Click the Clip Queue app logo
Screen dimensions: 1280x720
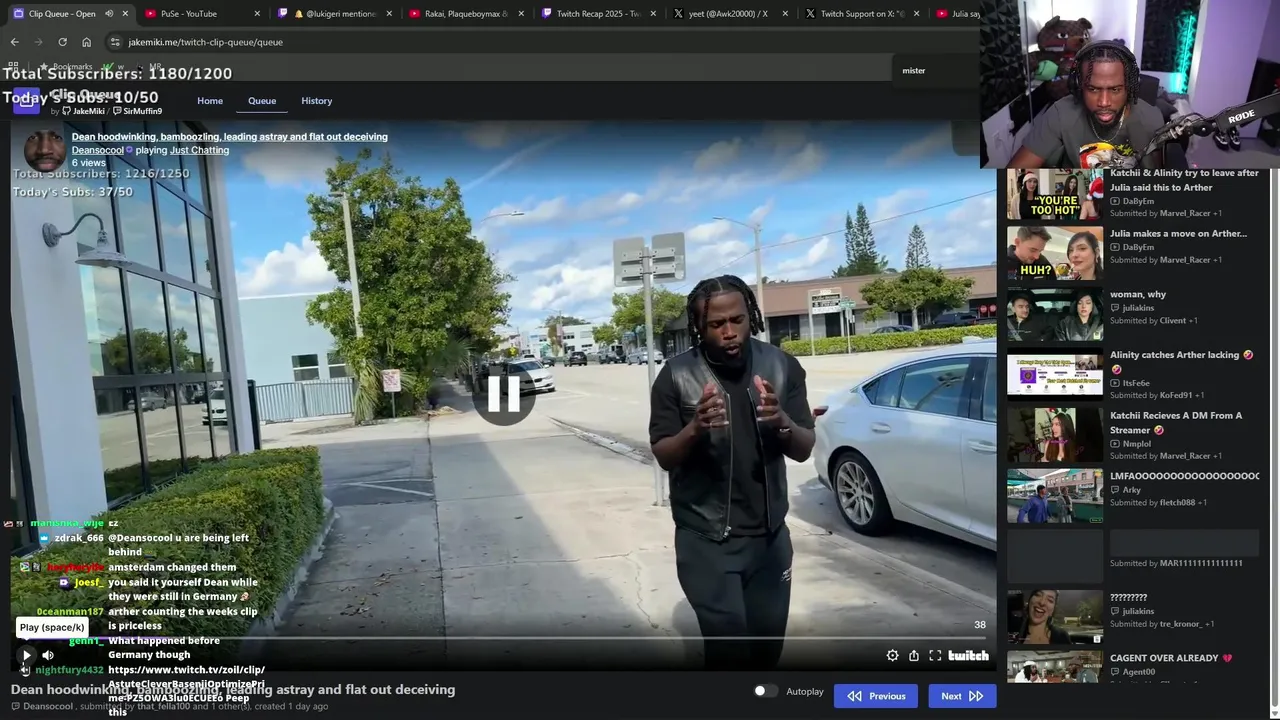pyautogui.click(x=26, y=101)
